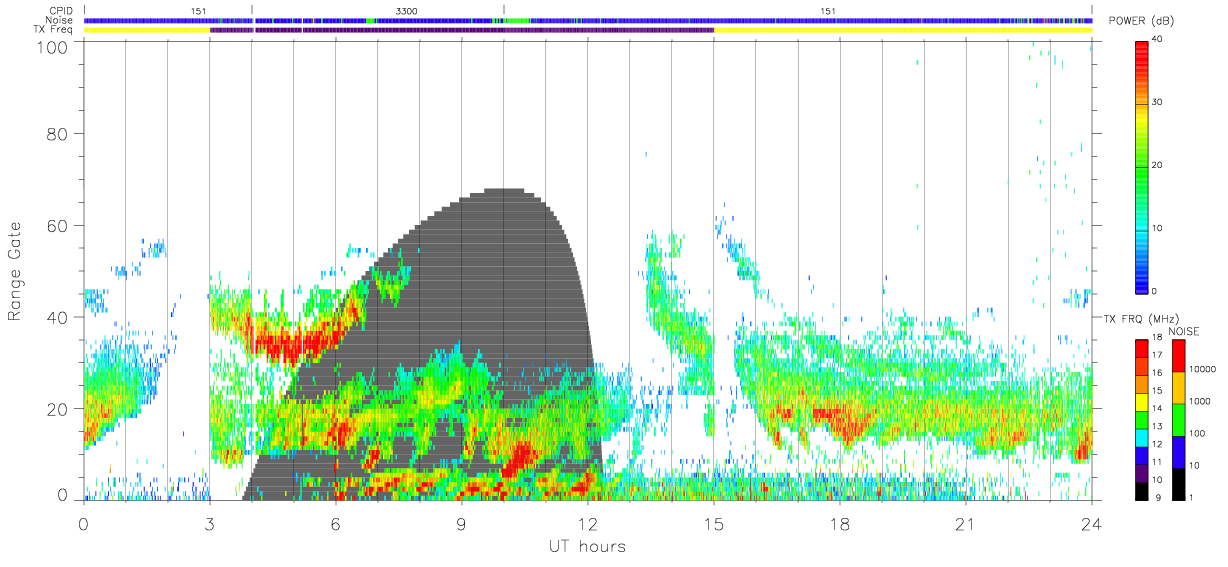The height and width of the screenshot is (567, 1228).
Task: Click the blue swatch in the NOISE colorbar
Action: (x=1177, y=451)
